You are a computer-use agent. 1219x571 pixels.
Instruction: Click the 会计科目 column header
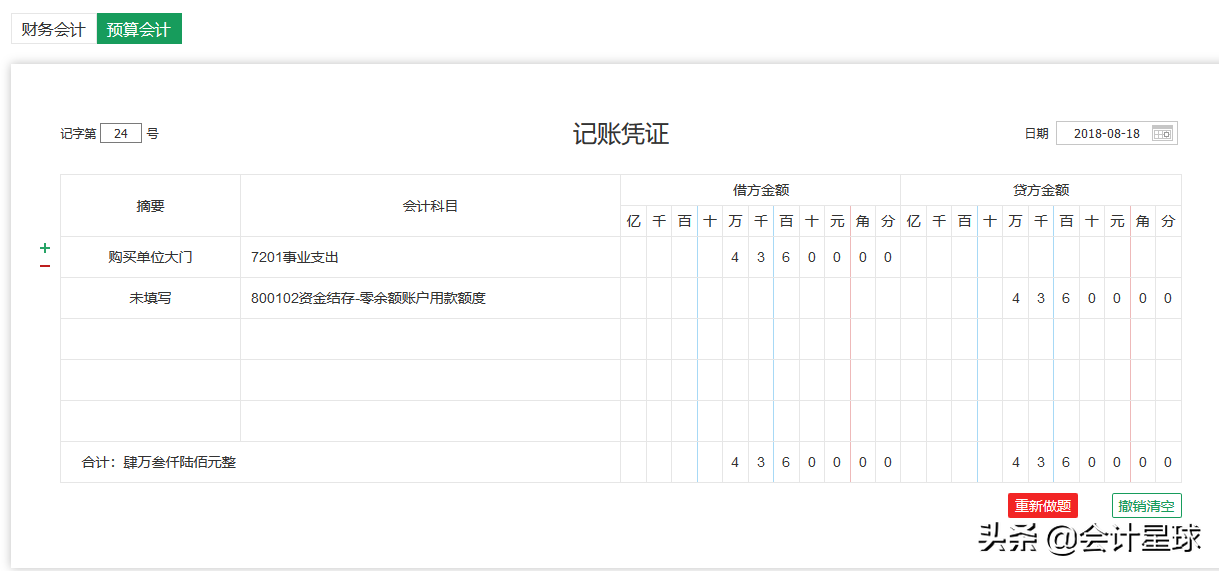(430, 206)
